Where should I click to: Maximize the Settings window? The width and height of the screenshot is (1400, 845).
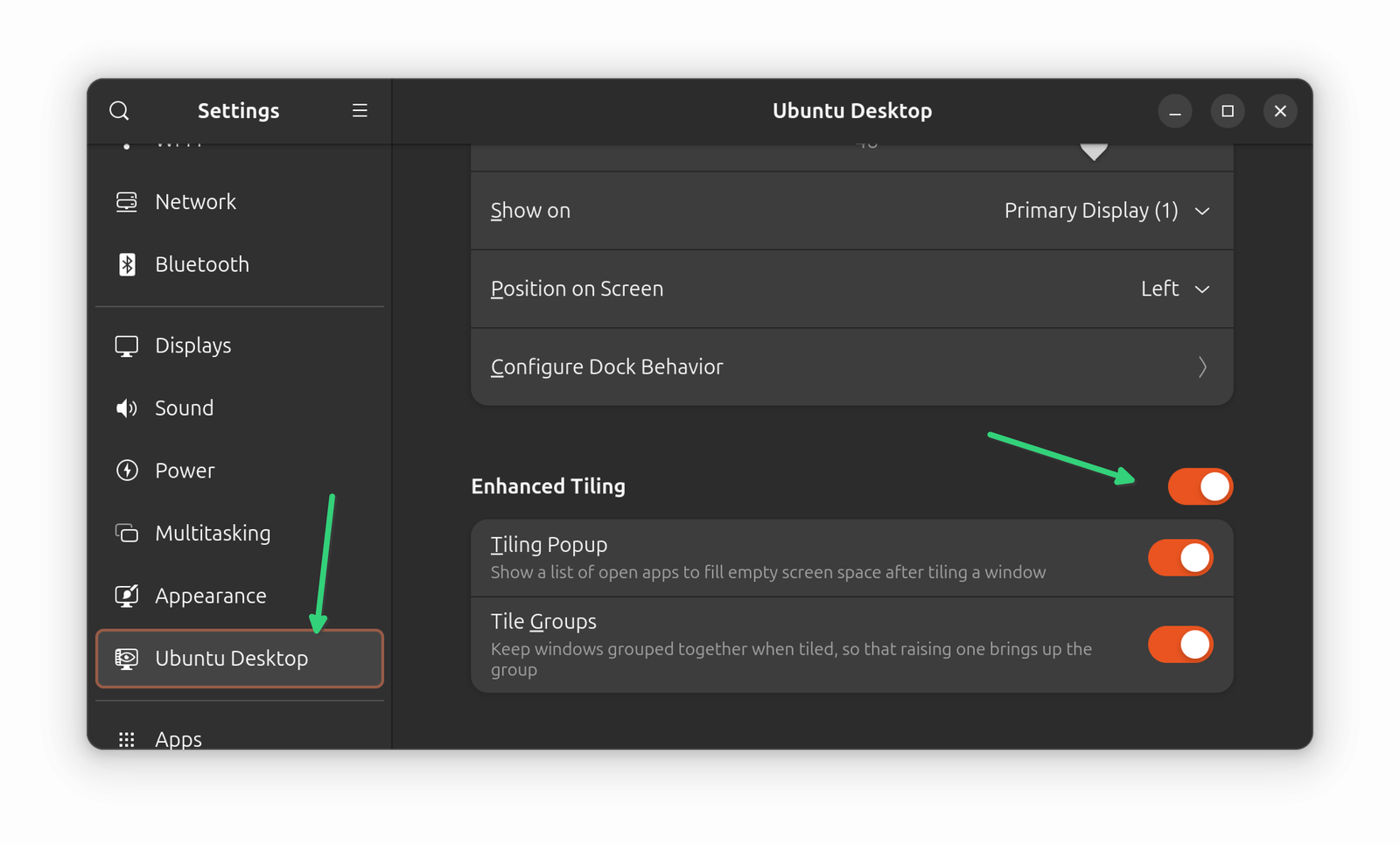tap(1228, 111)
